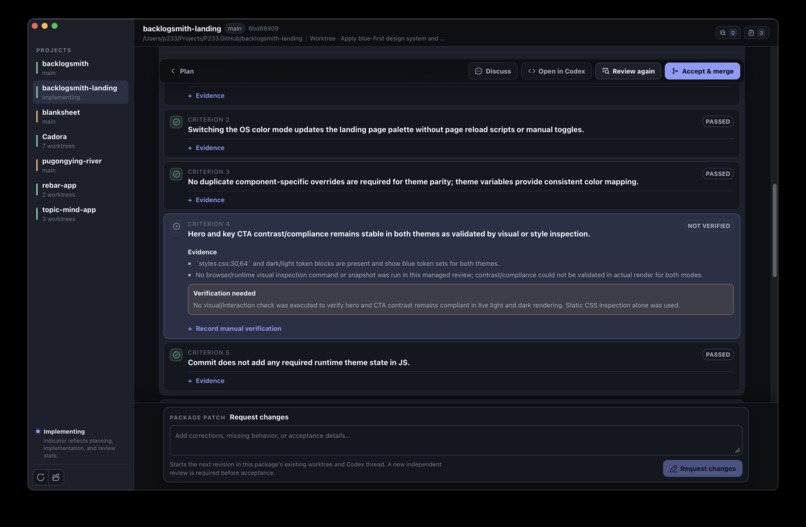Click the search counter icon in title bar
The width and height of the screenshot is (806, 527).
pyautogui.click(x=728, y=32)
